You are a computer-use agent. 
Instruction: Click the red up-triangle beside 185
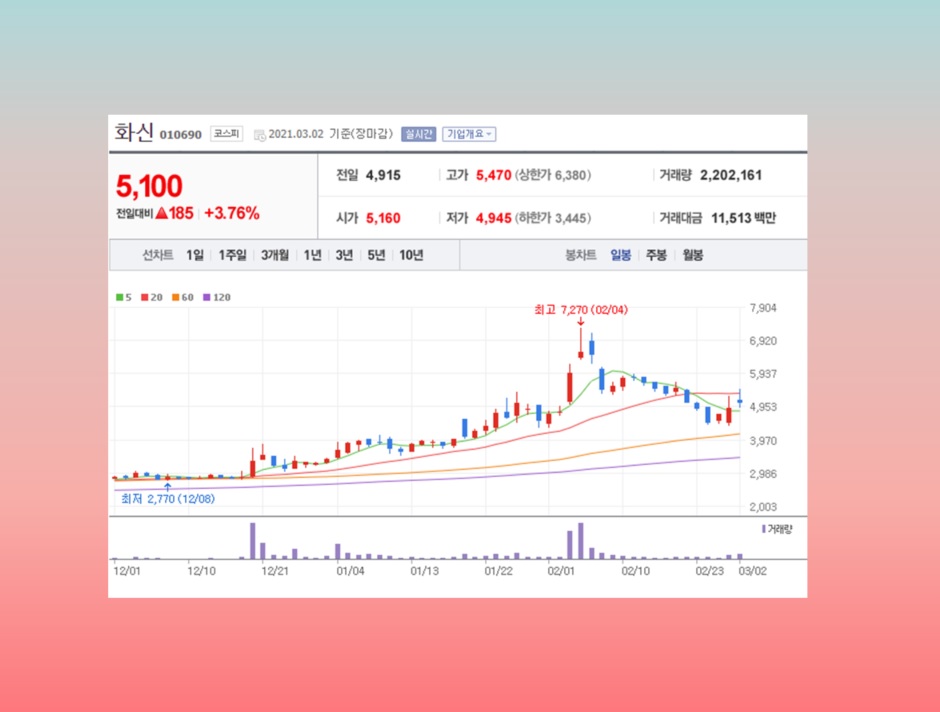[x=161, y=213]
